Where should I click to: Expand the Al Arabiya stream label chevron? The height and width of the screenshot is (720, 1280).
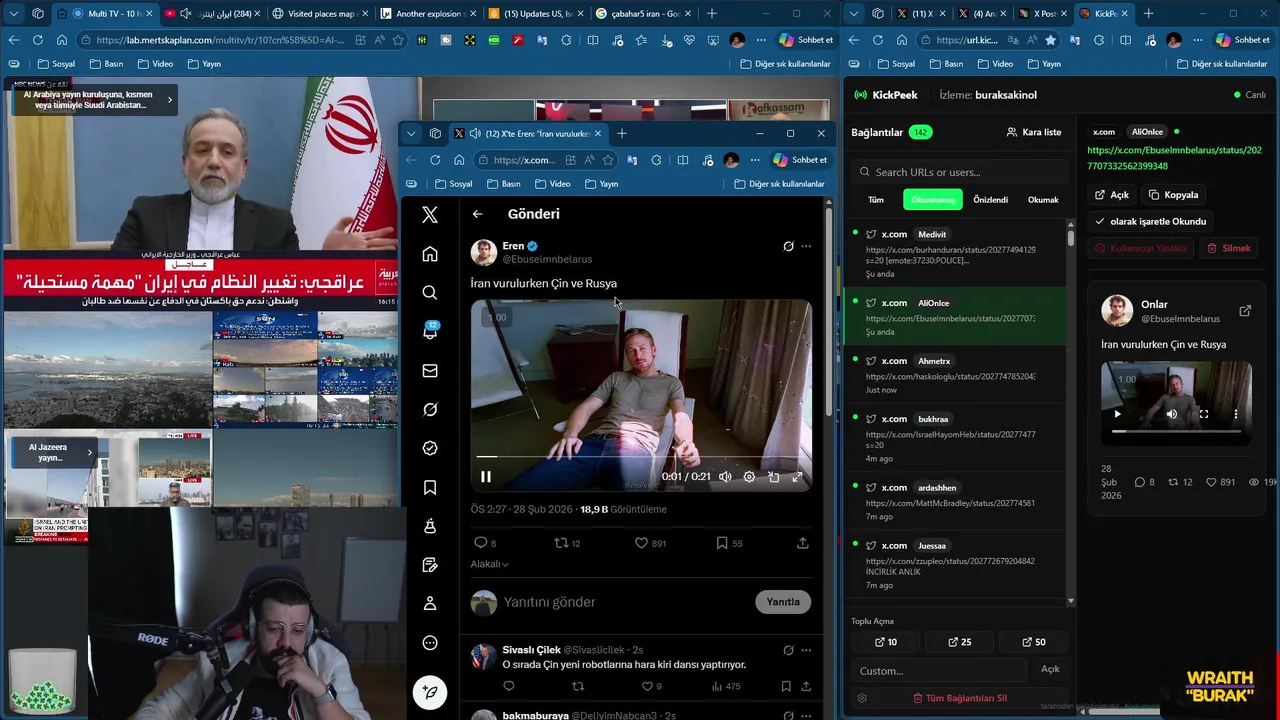click(169, 99)
